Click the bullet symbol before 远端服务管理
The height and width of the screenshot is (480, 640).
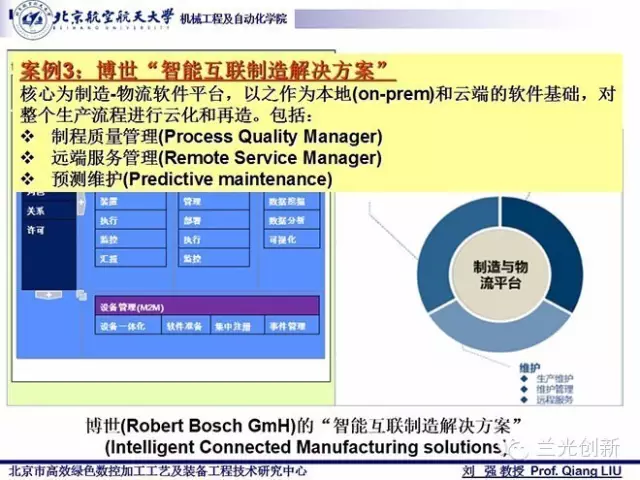pyautogui.click(x=28, y=157)
